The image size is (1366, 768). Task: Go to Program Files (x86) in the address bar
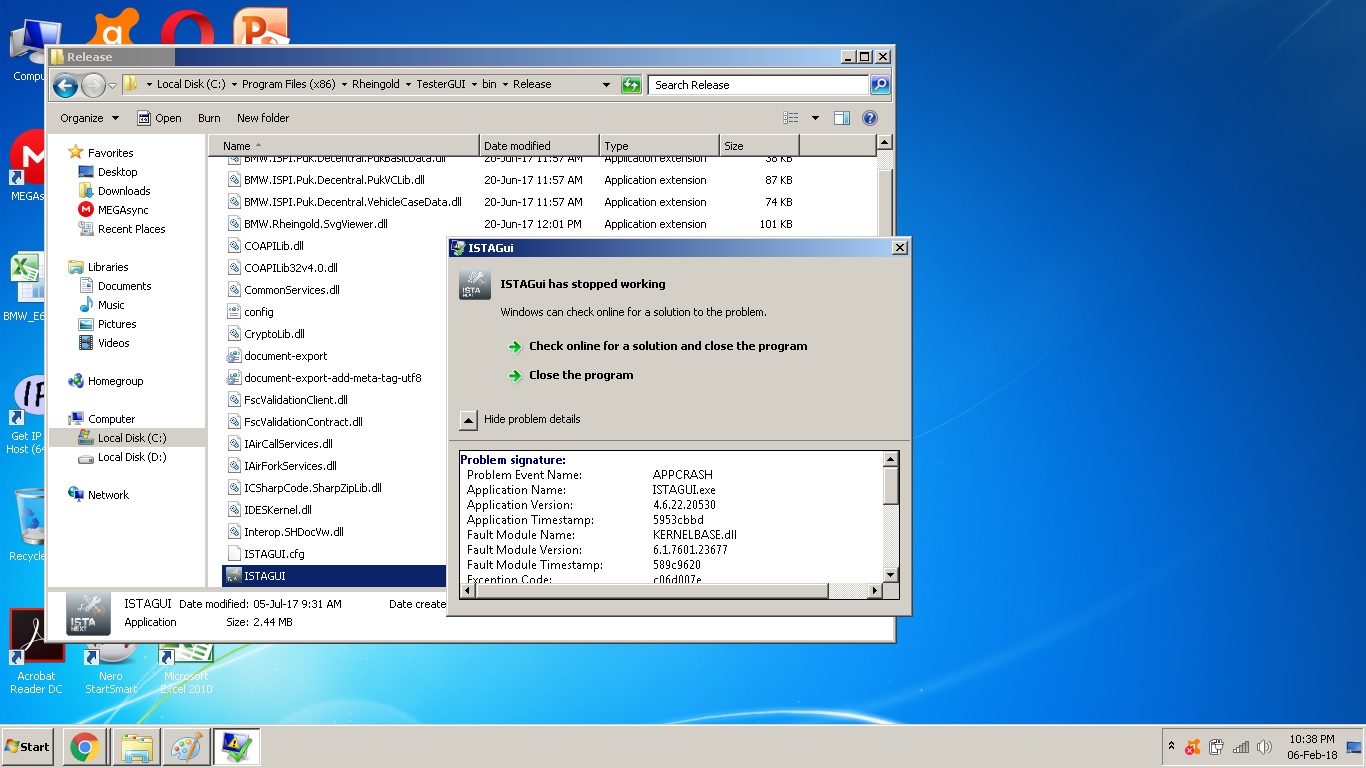[288, 85]
